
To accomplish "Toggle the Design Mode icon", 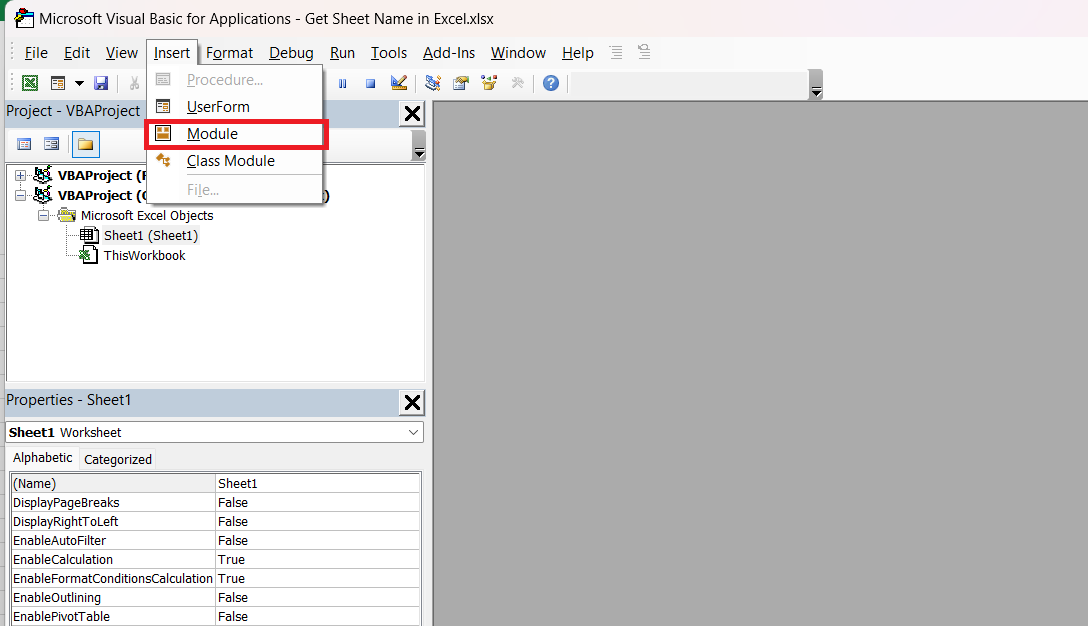I will pyautogui.click(x=399, y=83).
